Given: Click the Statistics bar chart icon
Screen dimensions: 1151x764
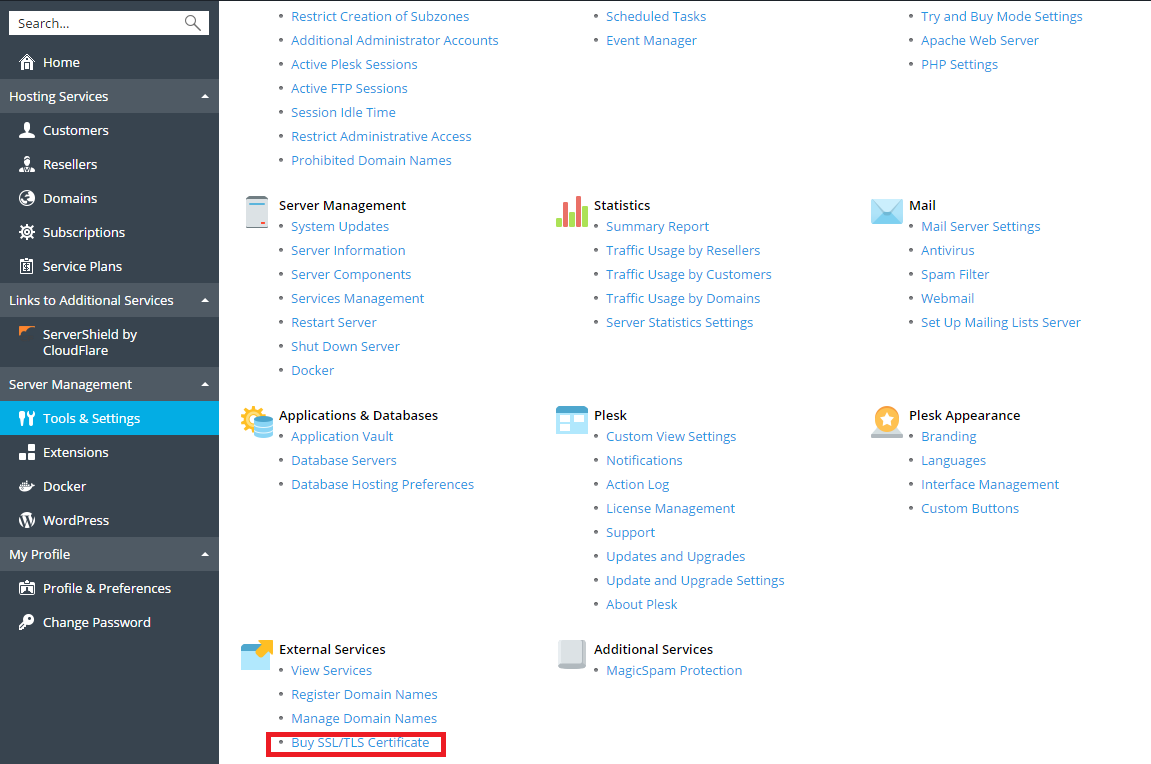Looking at the screenshot, I should pos(572,212).
